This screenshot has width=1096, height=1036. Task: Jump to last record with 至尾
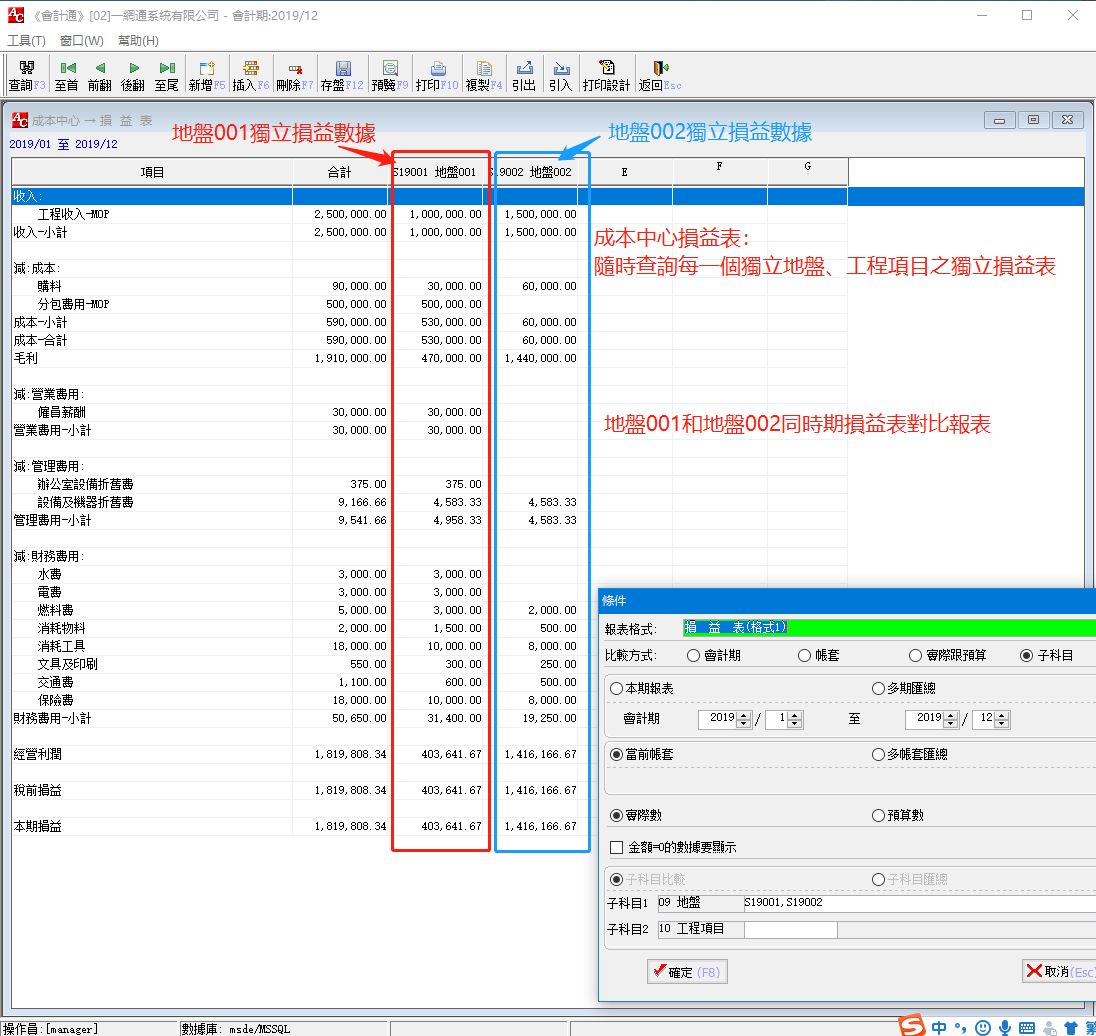166,76
